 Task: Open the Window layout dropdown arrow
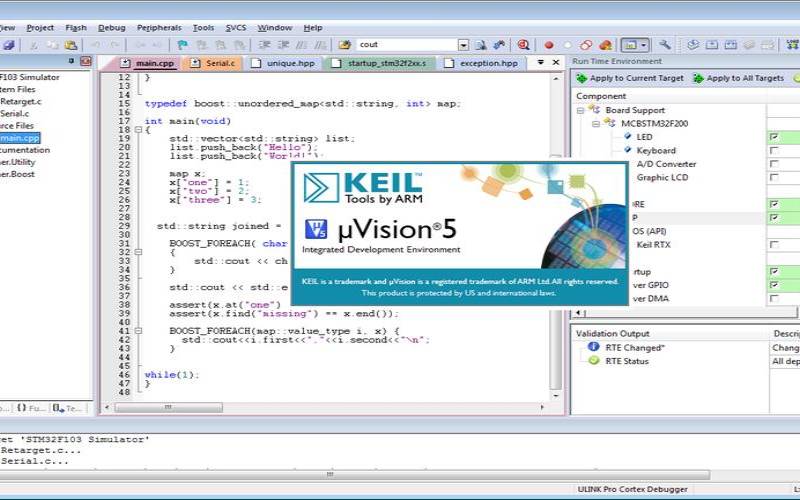(644, 45)
